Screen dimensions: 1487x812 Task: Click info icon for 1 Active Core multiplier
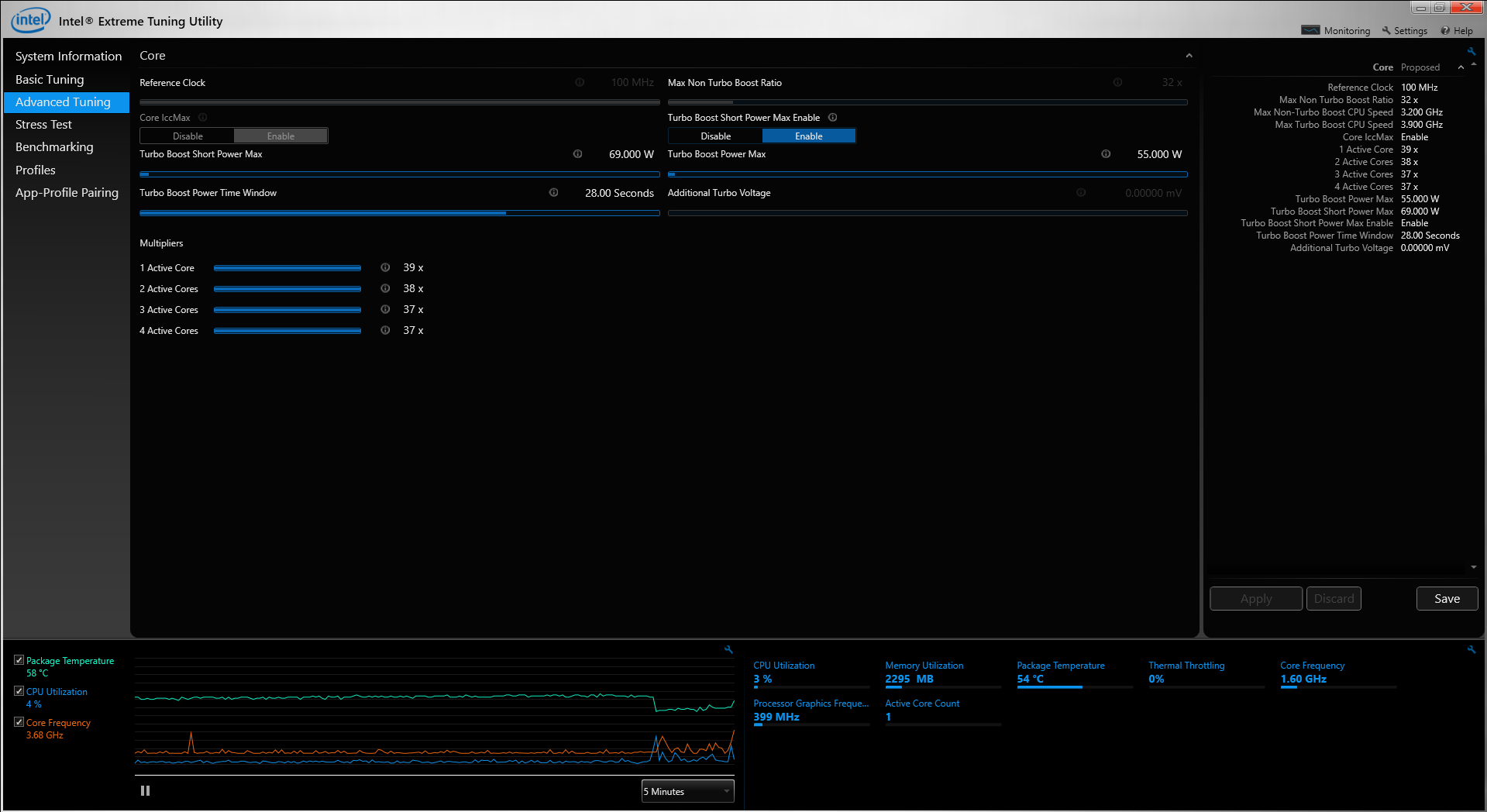coord(385,267)
